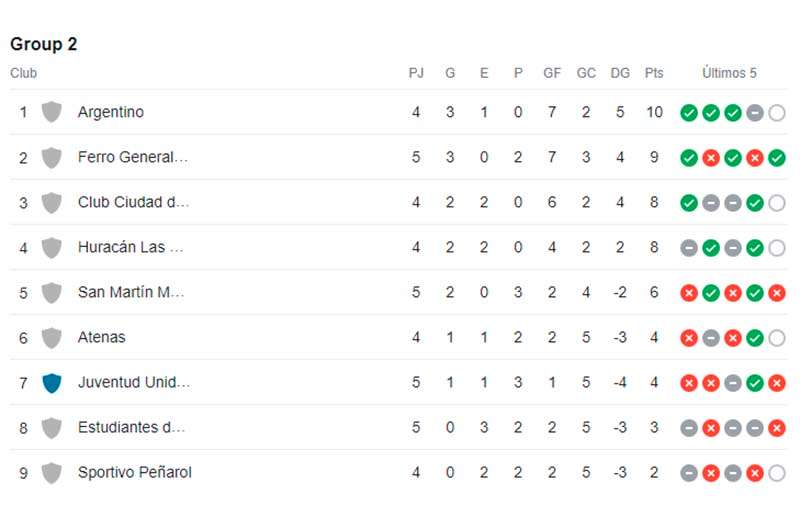Click Ferro General's last green win icon
800x530 pixels.
tap(777, 158)
